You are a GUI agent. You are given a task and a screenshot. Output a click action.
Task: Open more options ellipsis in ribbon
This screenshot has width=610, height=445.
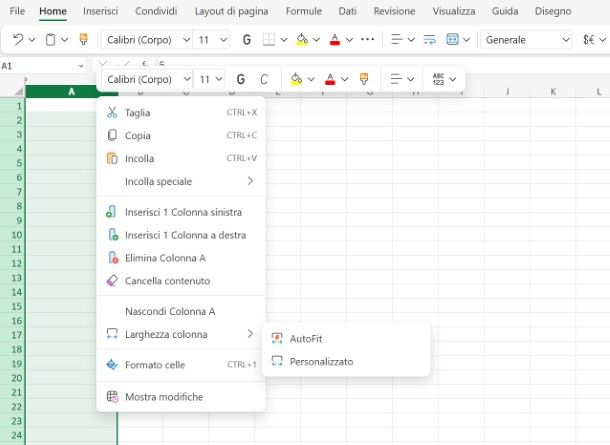368,39
